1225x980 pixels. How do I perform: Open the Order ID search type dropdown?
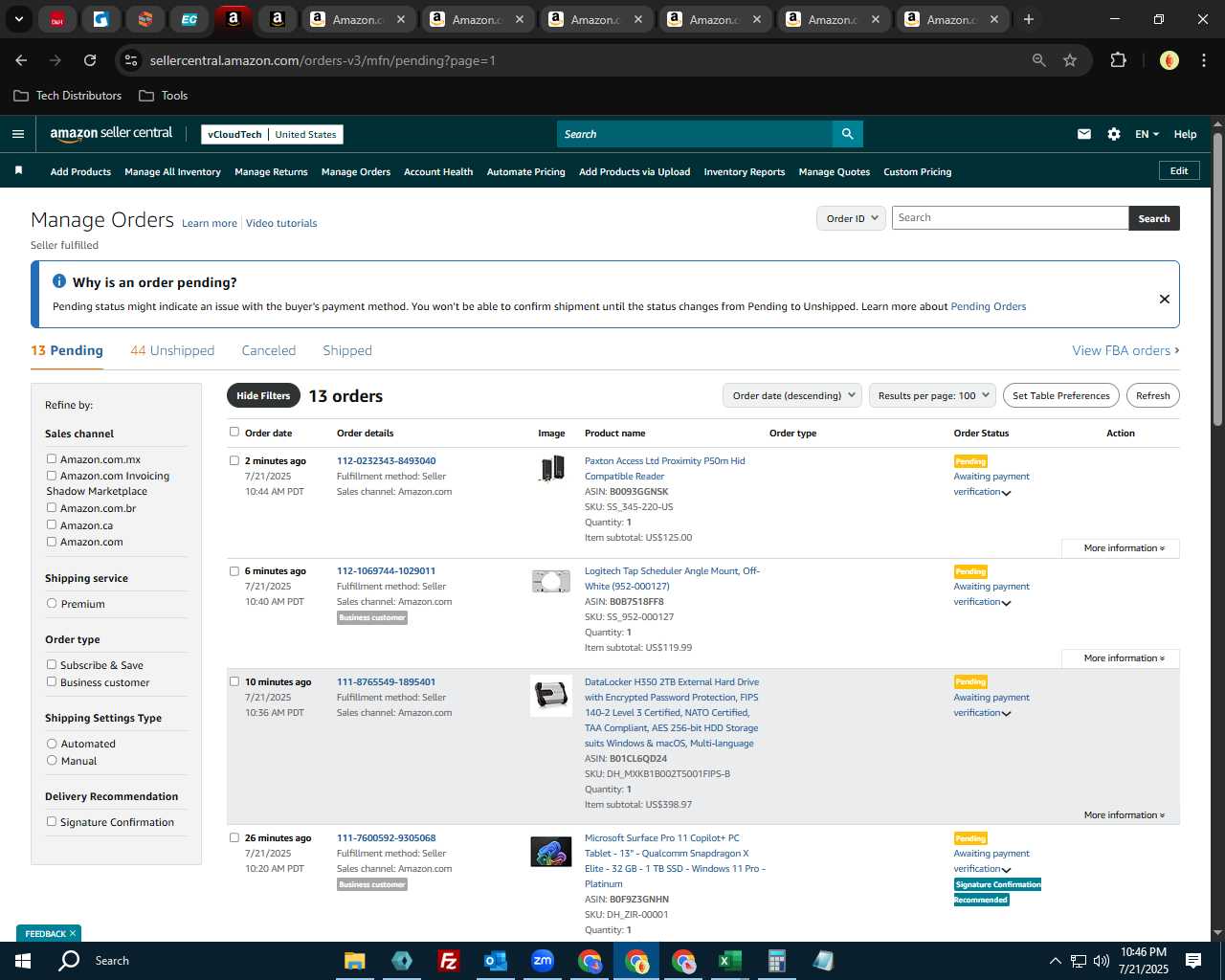852,218
